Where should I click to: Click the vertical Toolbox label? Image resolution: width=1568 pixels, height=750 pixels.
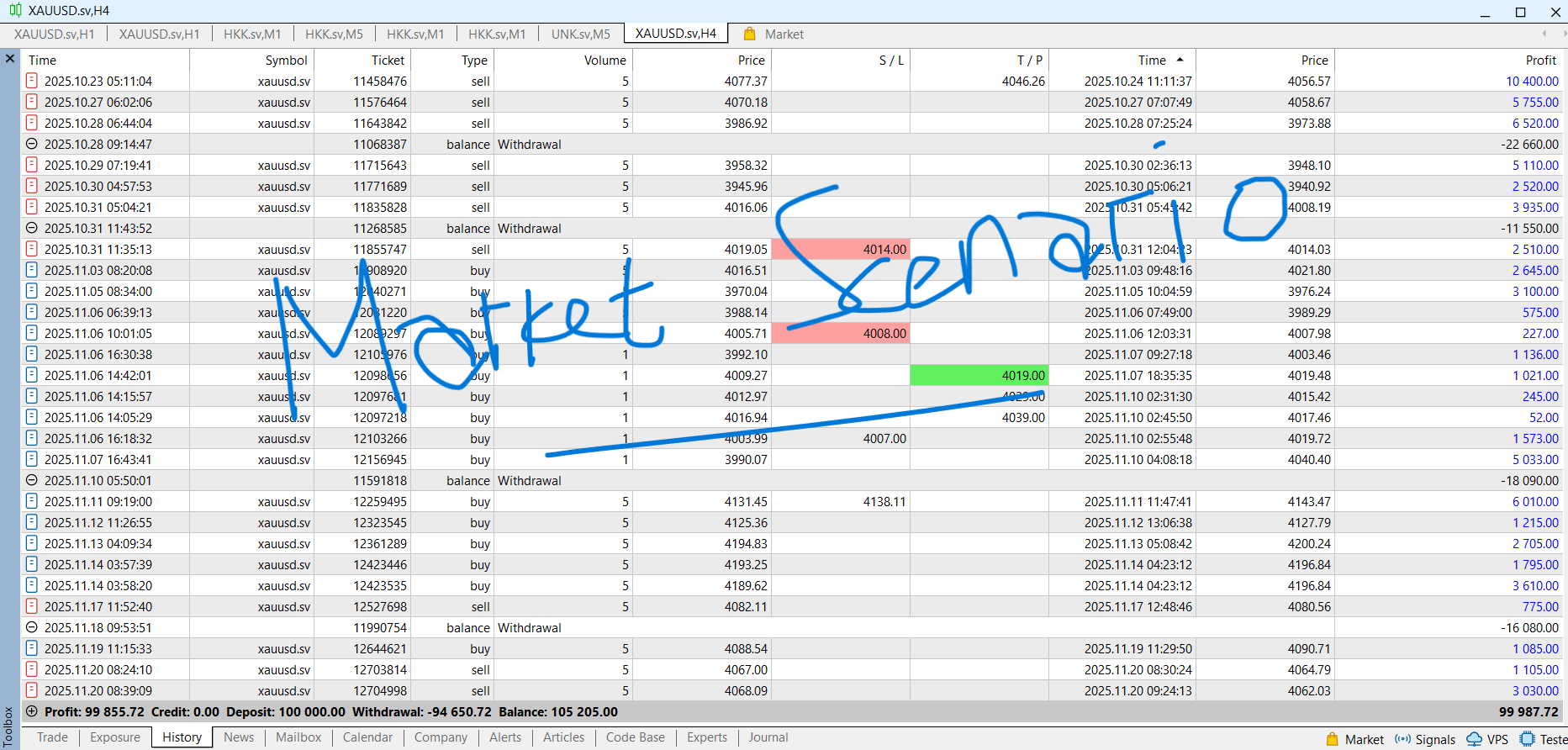(x=8, y=726)
